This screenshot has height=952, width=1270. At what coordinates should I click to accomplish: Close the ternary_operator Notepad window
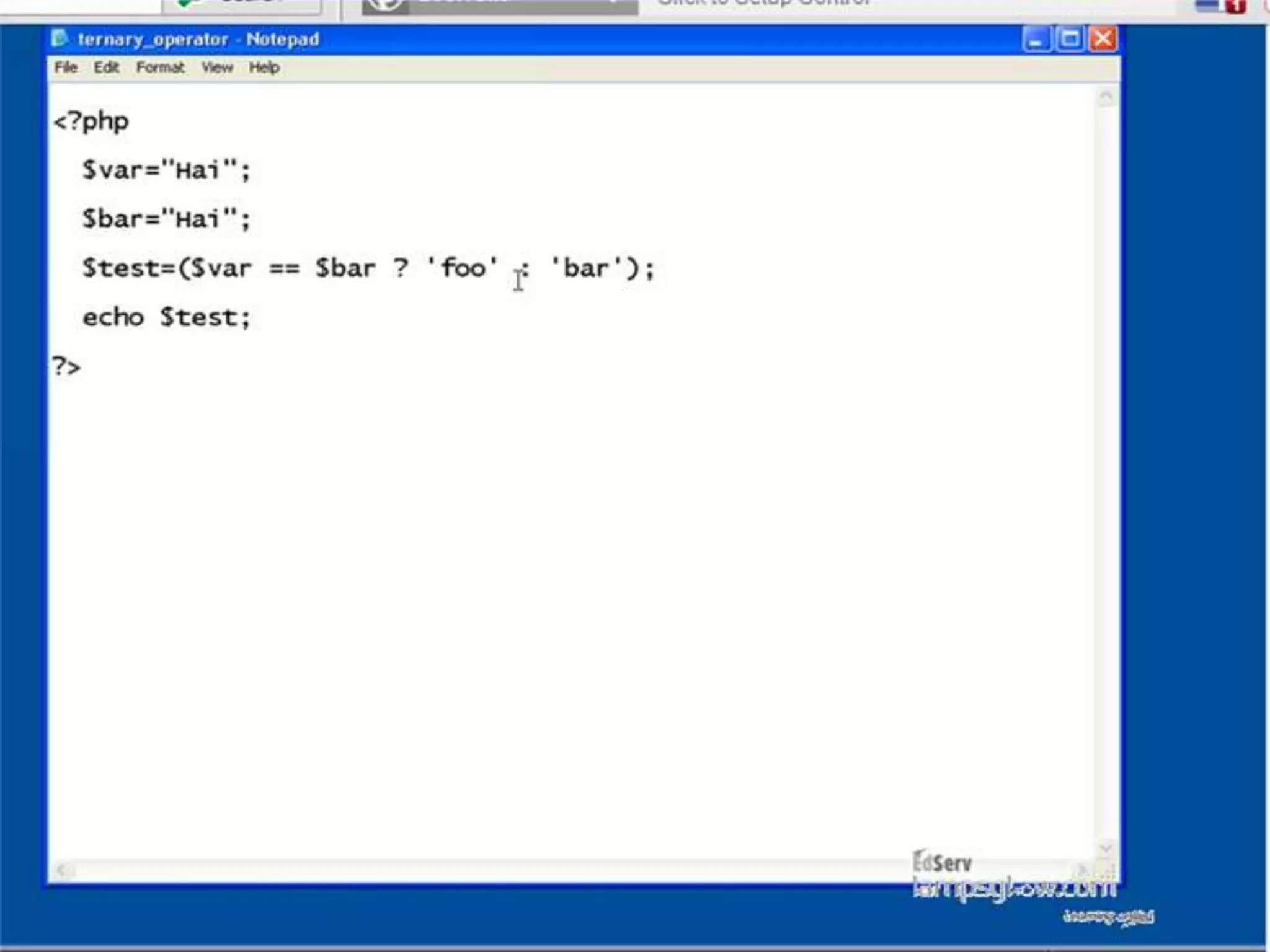pyautogui.click(x=1103, y=40)
